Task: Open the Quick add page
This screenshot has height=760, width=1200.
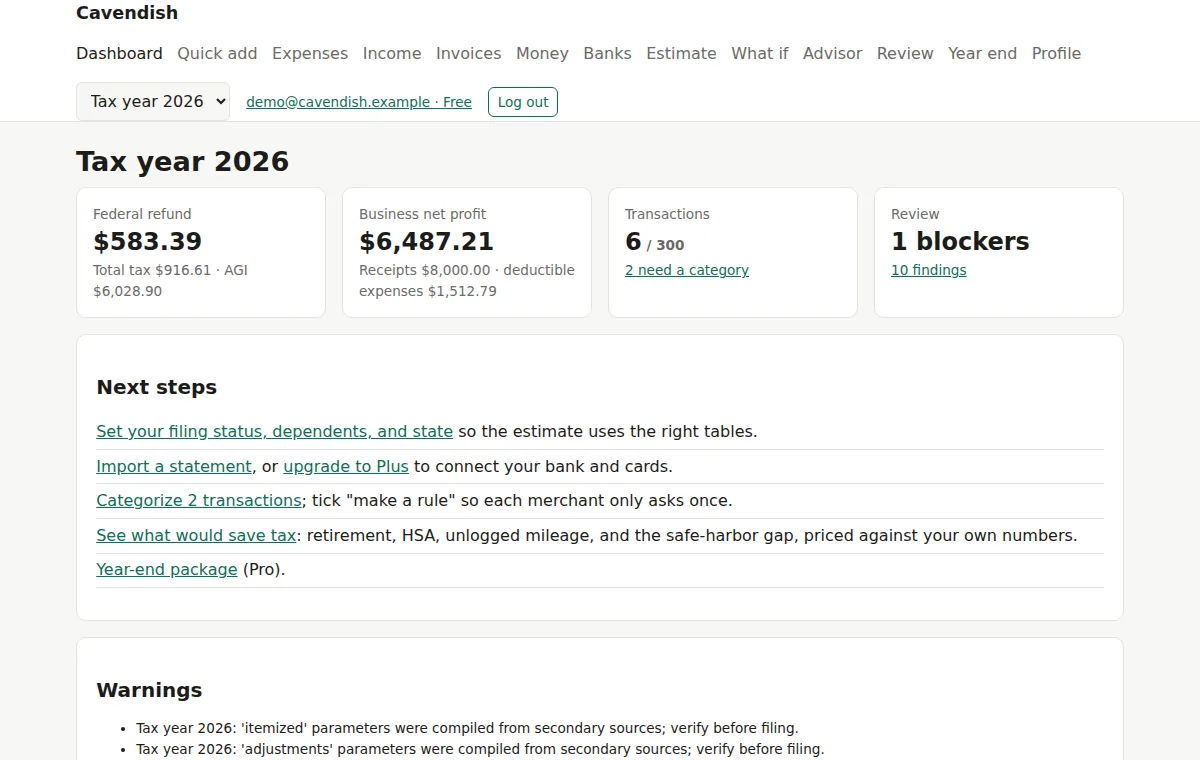Action: [217, 53]
